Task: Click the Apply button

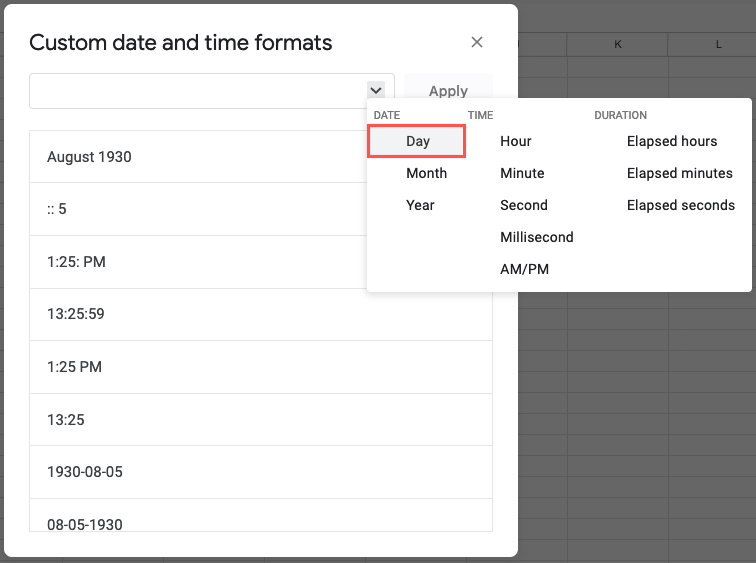Action: click(448, 91)
